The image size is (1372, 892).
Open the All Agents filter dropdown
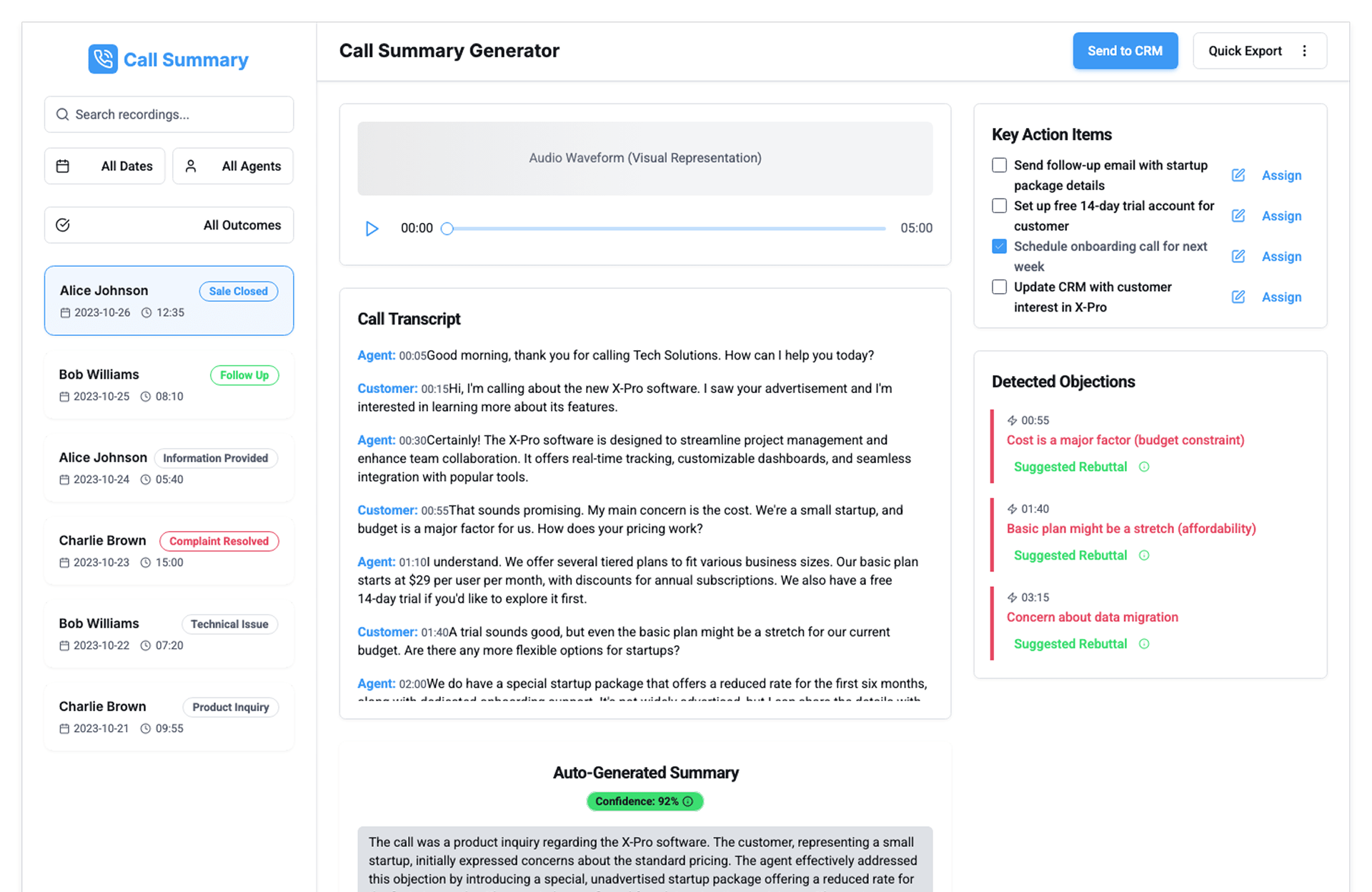tap(233, 166)
